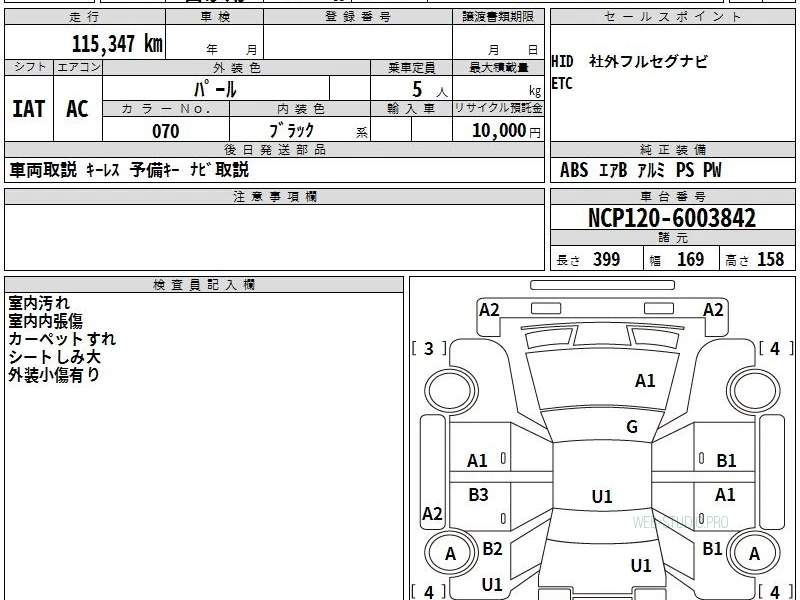Click the AC air conditioner value
This screenshot has width=800, height=600.
(x=77, y=109)
